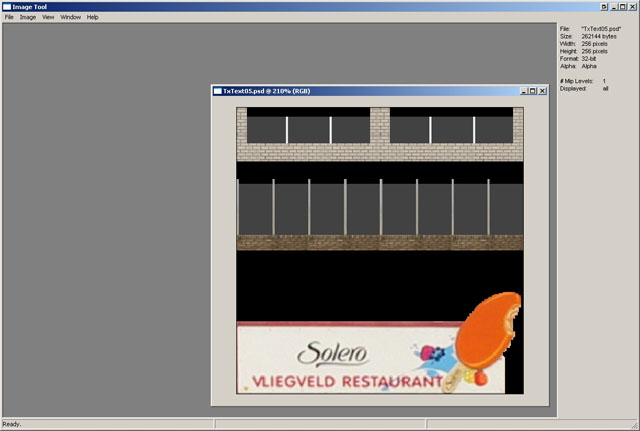The width and height of the screenshot is (640, 431).
Task: Click the Solero logo in the image
Action: point(334,354)
